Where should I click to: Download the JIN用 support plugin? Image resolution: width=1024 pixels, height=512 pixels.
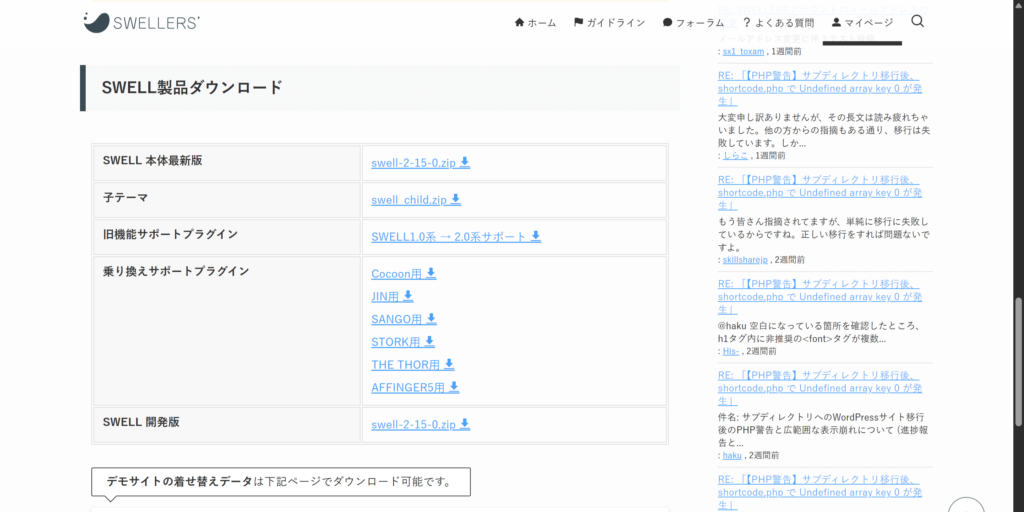pos(392,296)
